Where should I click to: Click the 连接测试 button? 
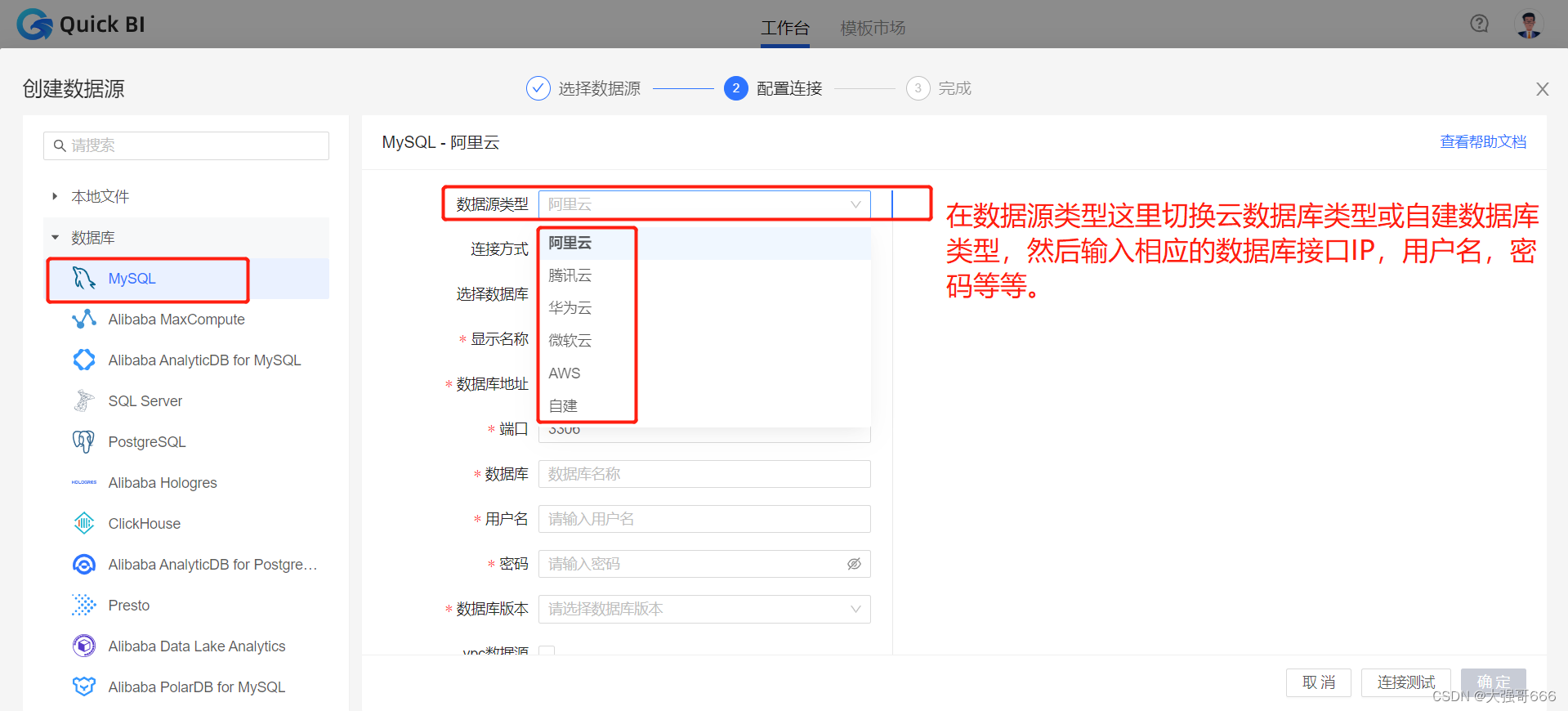(1406, 682)
